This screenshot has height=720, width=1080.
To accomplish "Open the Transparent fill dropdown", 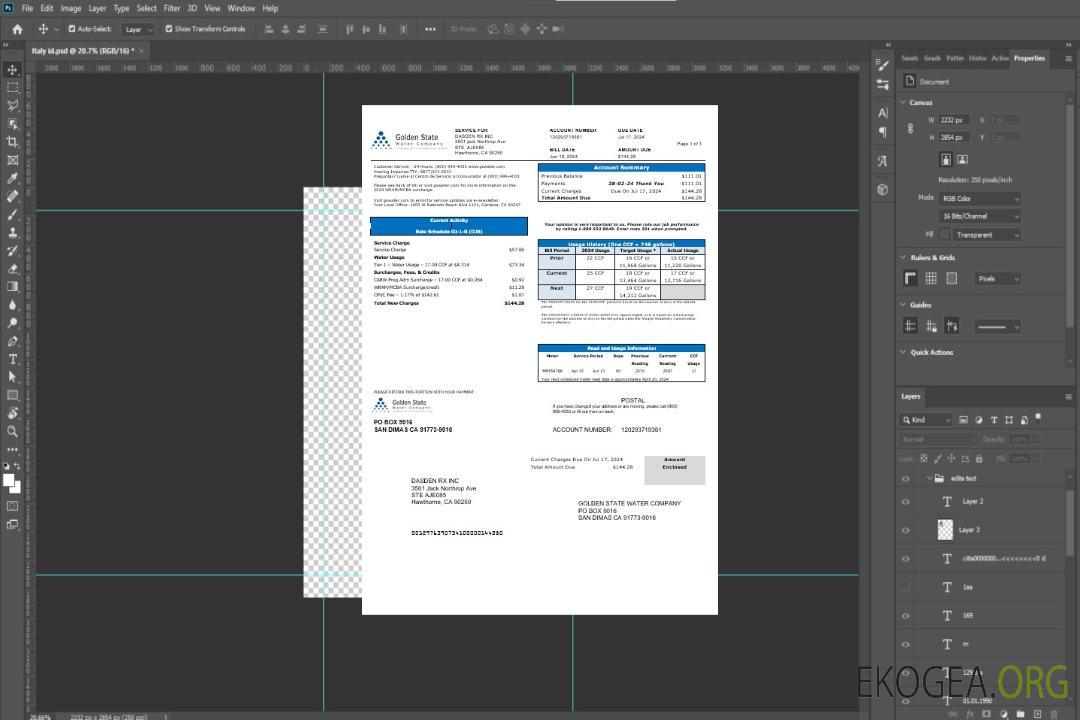I will tap(986, 235).
